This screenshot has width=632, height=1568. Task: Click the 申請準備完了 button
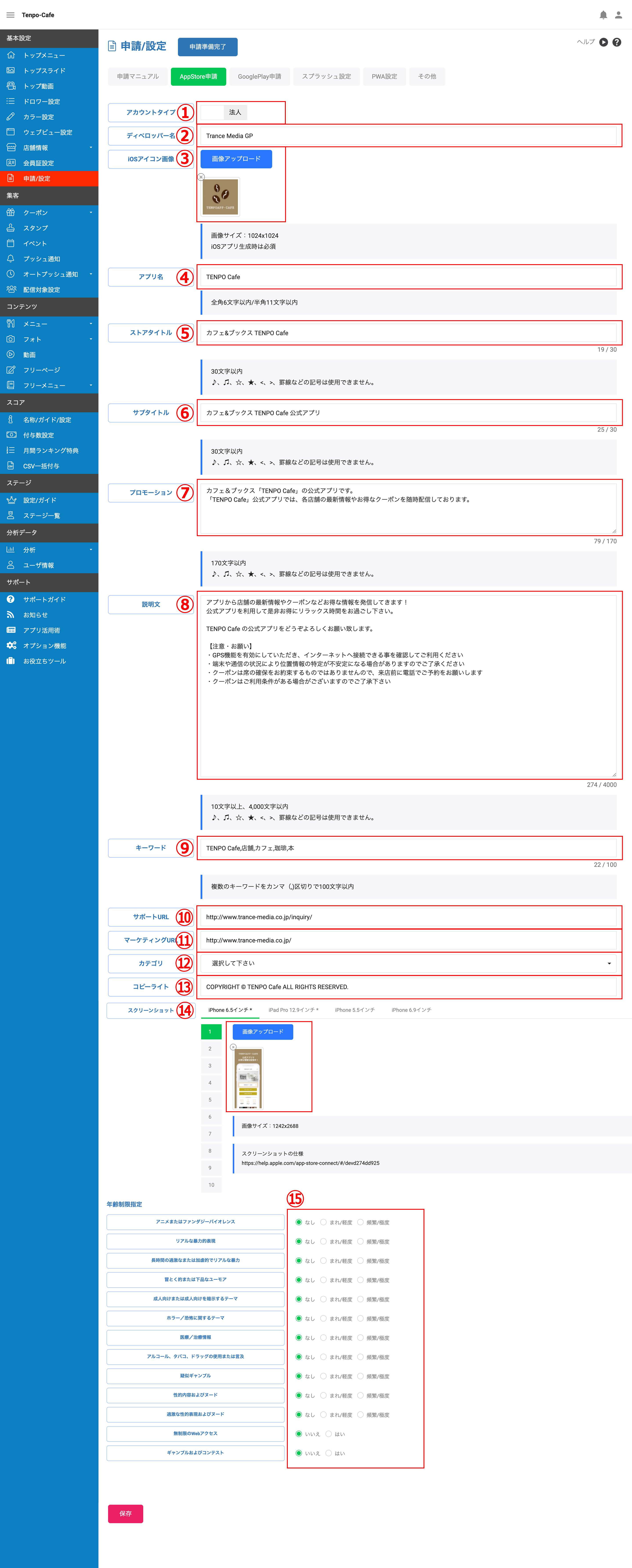[207, 47]
